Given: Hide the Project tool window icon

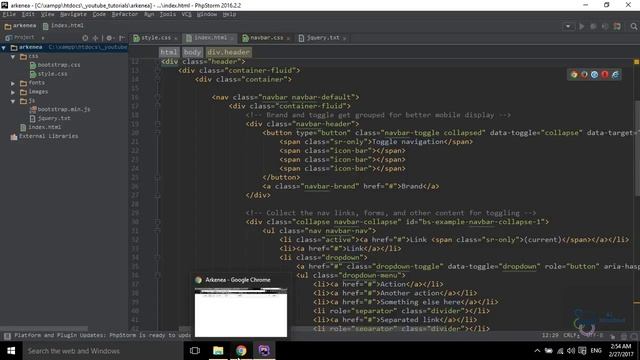Looking at the screenshot, I should click(x=122, y=38).
